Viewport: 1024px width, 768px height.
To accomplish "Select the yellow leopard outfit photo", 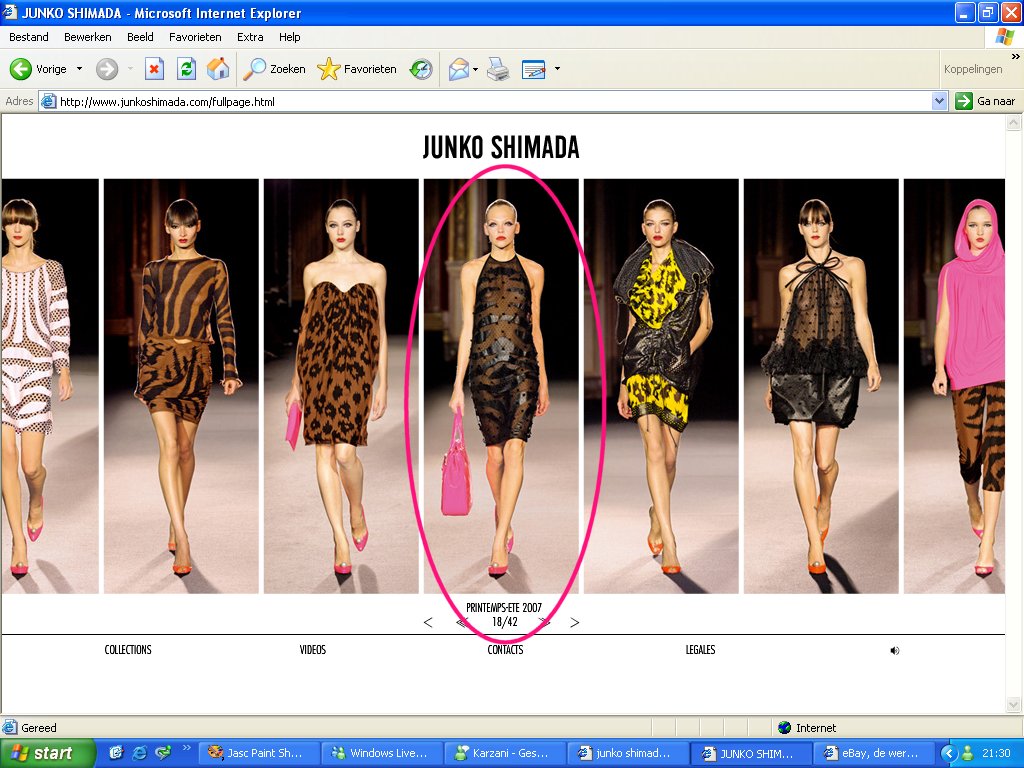I will pyautogui.click(x=661, y=386).
